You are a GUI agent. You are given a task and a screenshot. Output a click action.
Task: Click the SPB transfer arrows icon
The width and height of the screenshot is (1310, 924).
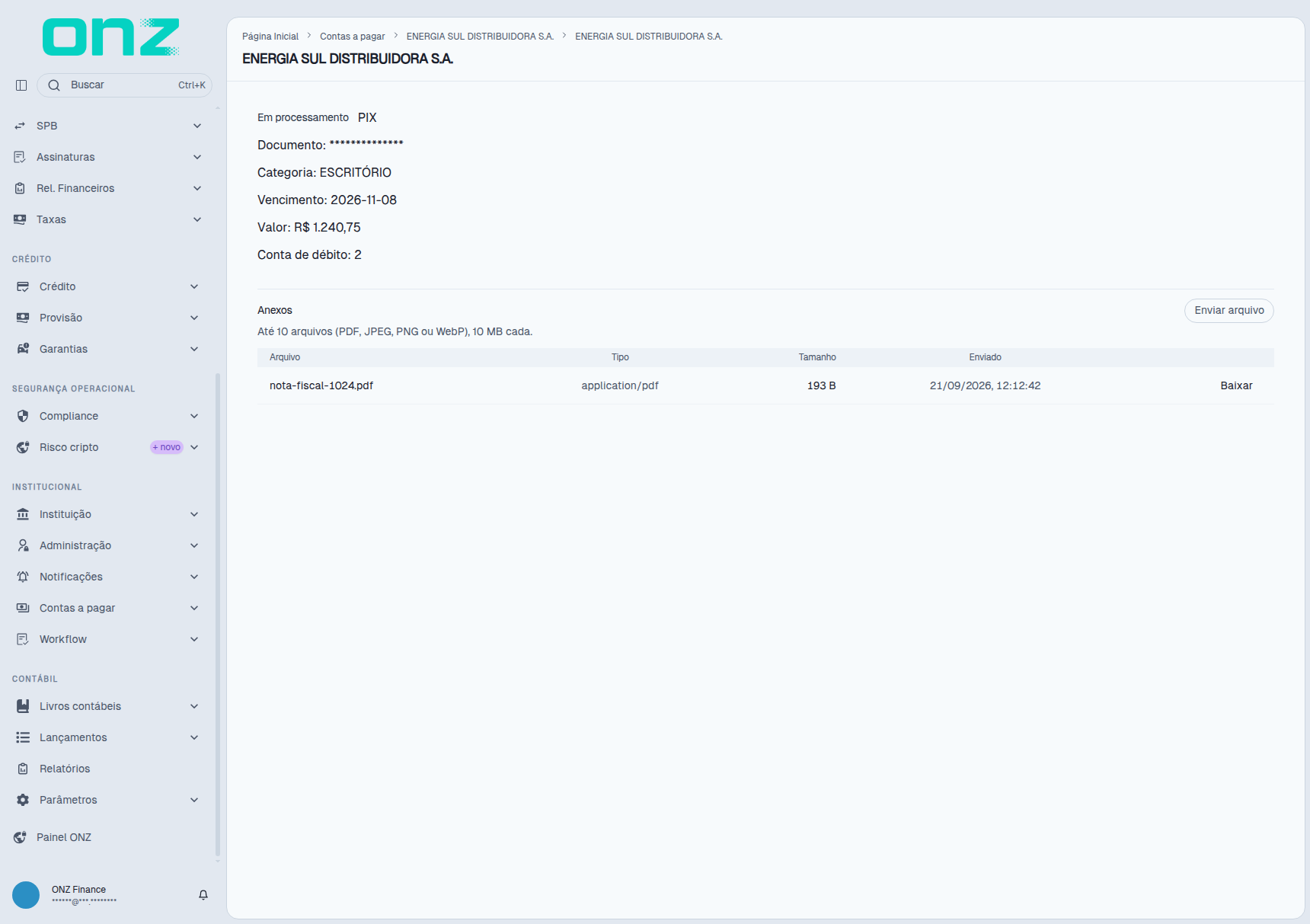tap(20, 126)
